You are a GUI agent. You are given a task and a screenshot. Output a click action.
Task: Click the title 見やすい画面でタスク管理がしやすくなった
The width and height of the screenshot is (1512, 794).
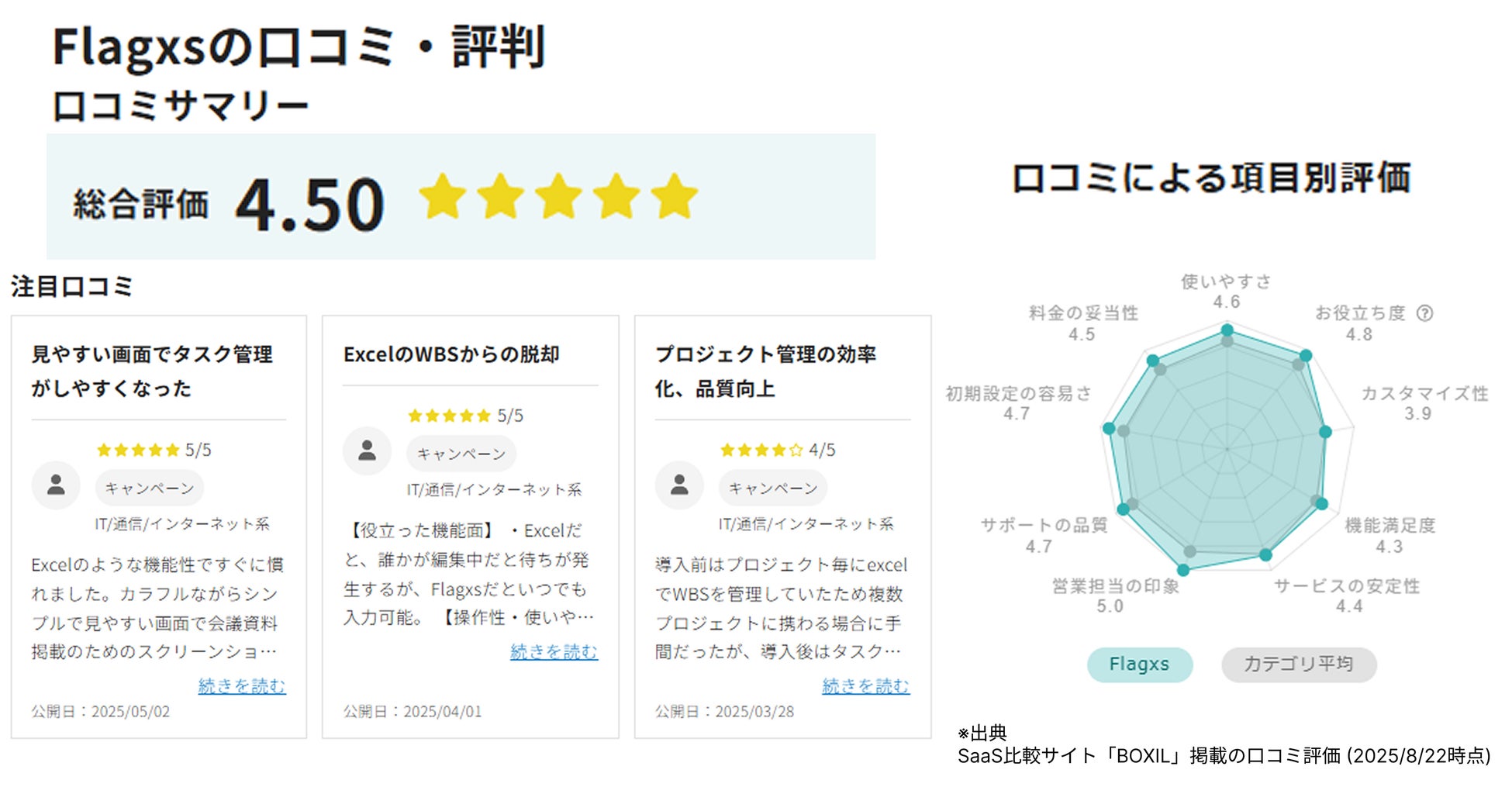click(x=152, y=371)
